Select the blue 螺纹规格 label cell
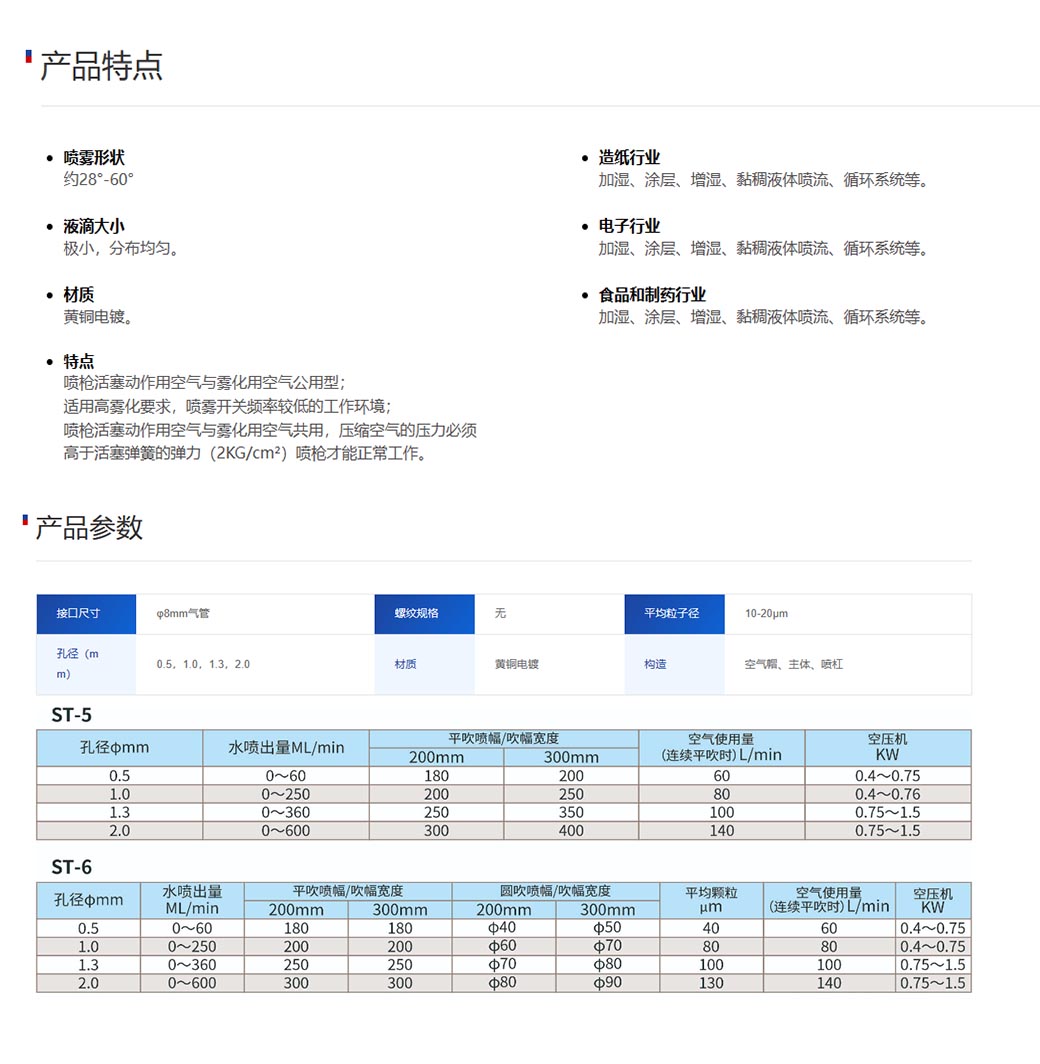 click(x=424, y=613)
